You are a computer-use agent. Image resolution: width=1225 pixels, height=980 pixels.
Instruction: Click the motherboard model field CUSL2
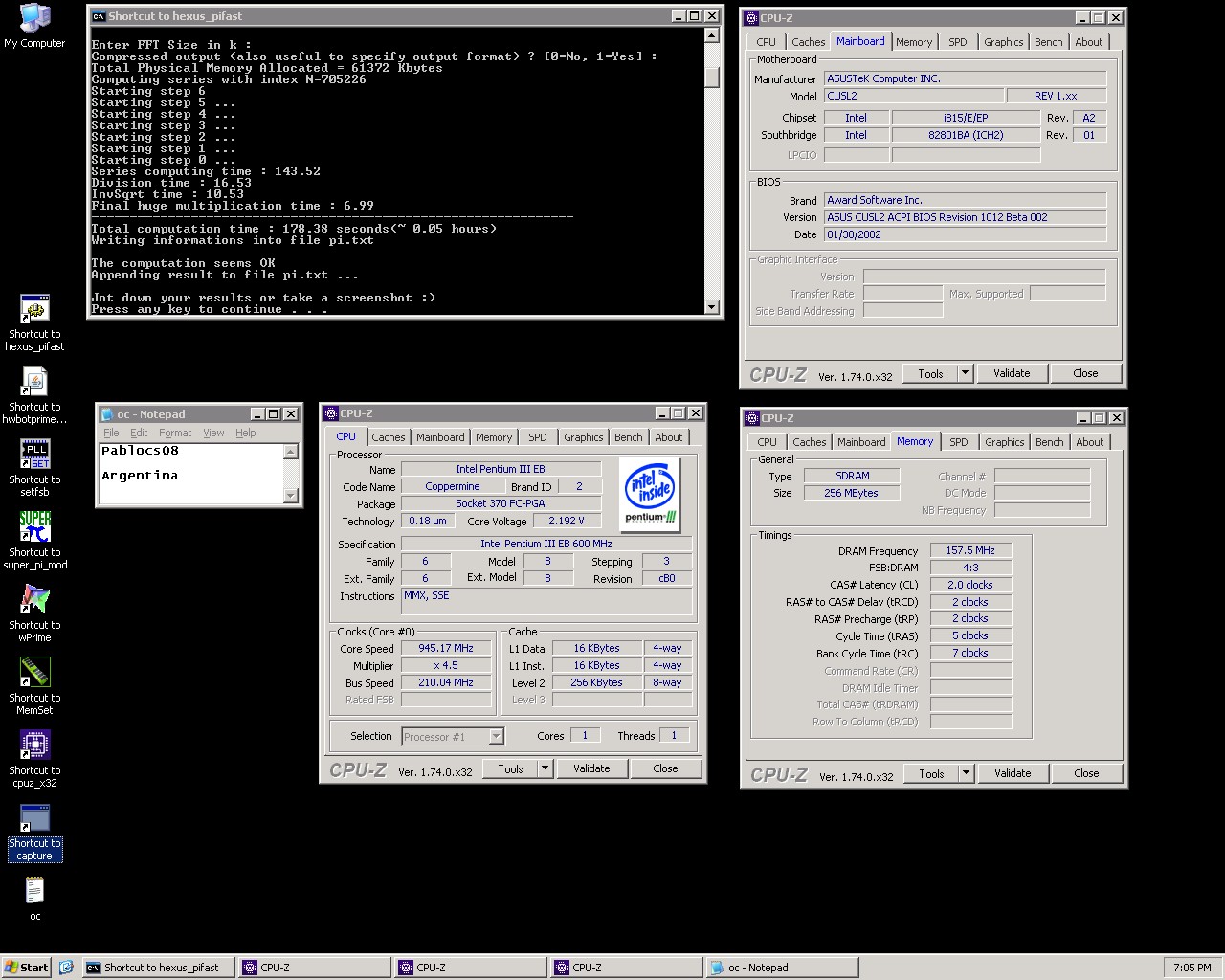tap(914, 96)
